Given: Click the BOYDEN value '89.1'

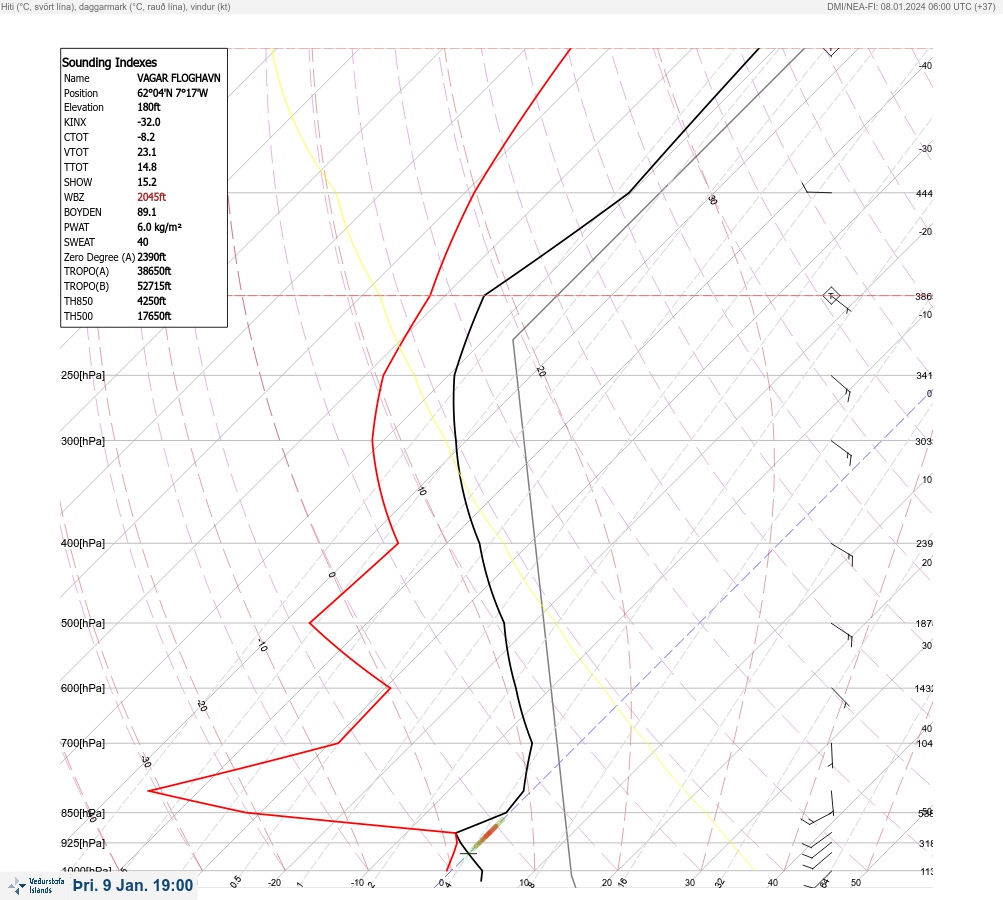Looking at the screenshot, I should tap(146, 212).
